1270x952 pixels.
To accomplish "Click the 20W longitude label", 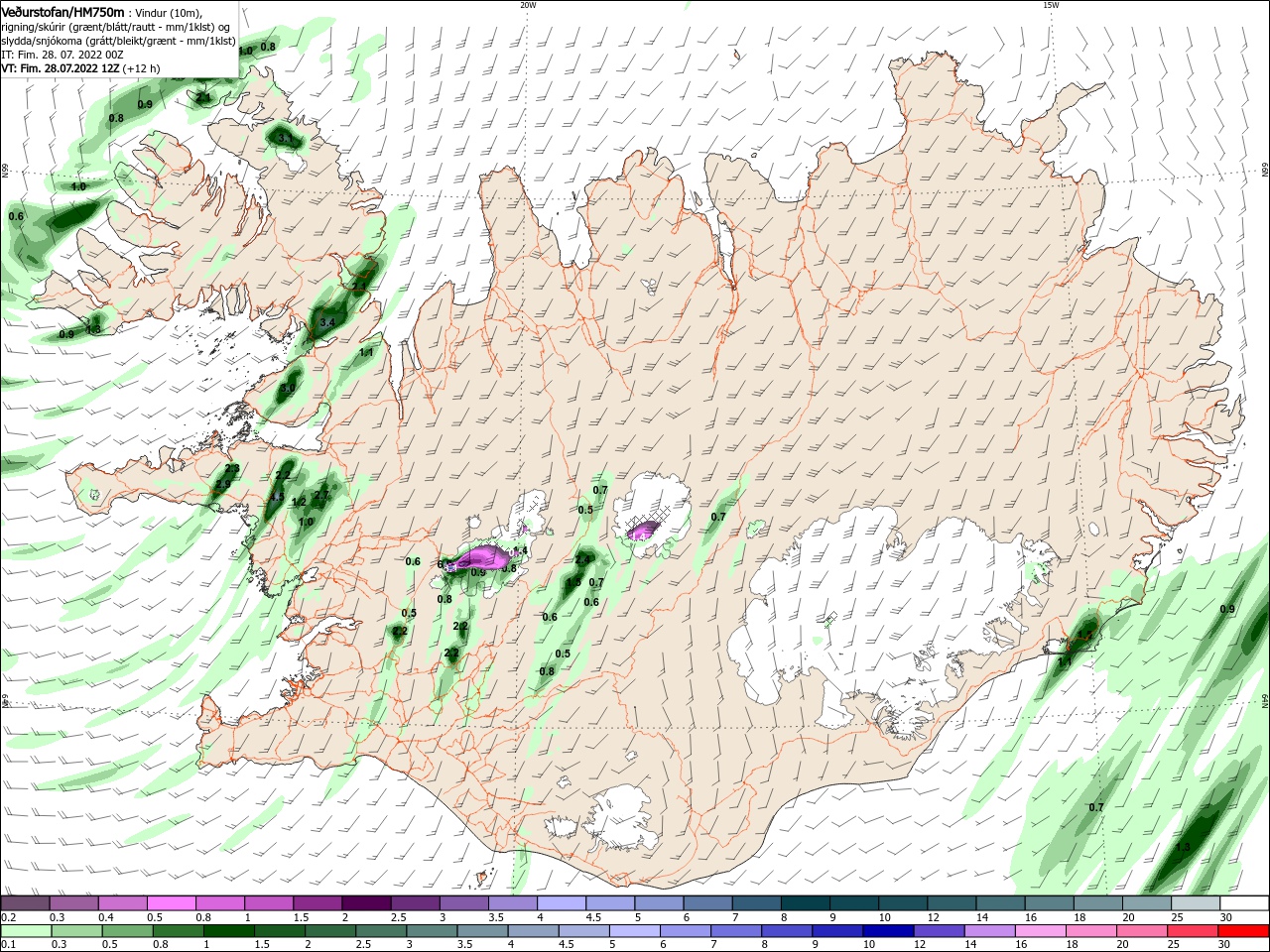I will [528, 5].
